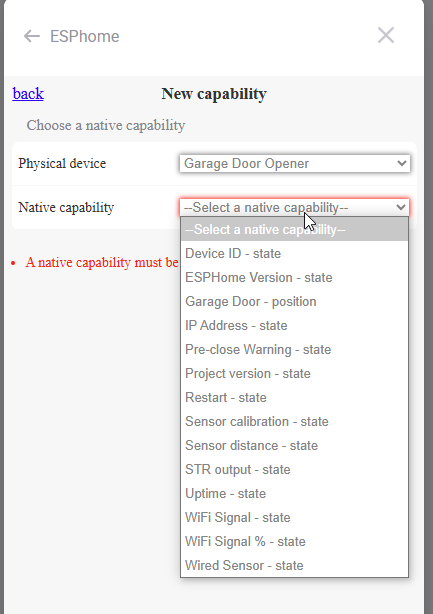This screenshot has height=614, width=433.
Task: Select "Sensor calibration - state" option
Action: pyautogui.click(x=294, y=421)
